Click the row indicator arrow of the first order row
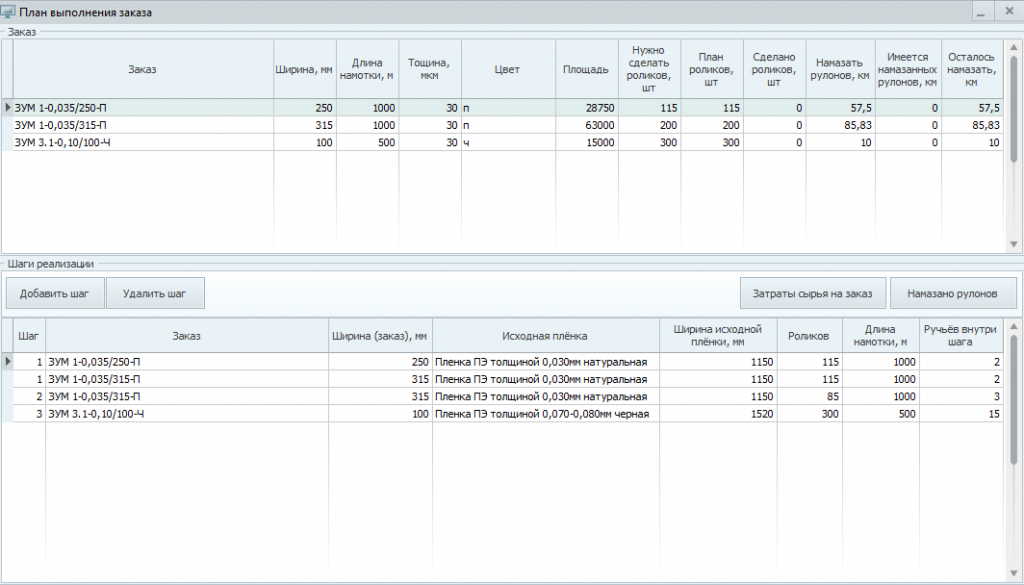The width and height of the screenshot is (1024, 585). 8,107
